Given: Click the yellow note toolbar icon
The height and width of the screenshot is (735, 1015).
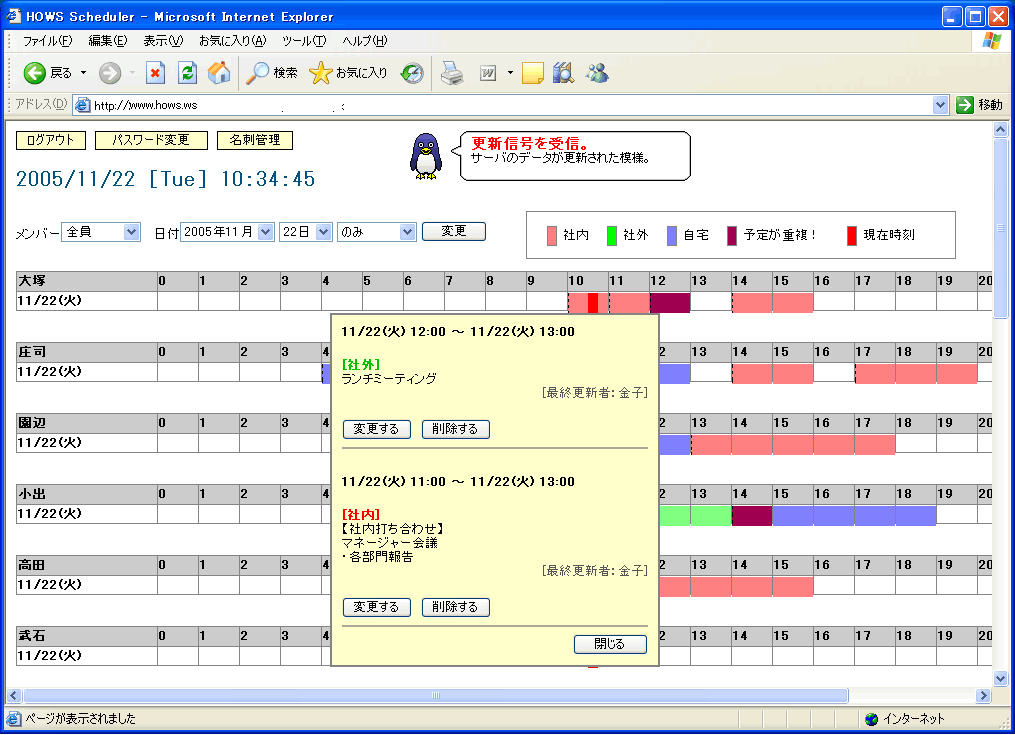Looking at the screenshot, I should pyautogui.click(x=532, y=73).
